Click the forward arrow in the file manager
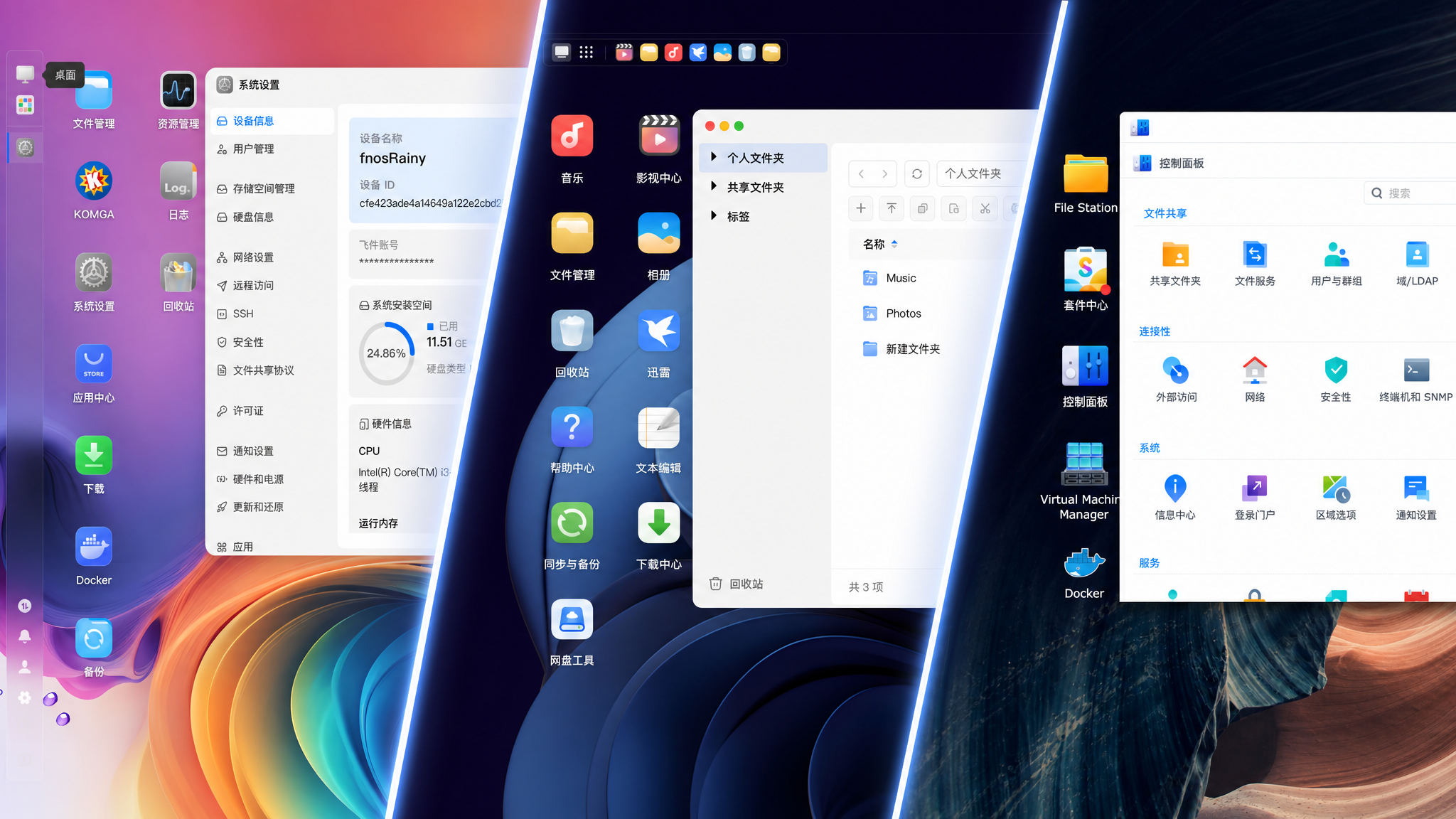 click(884, 173)
